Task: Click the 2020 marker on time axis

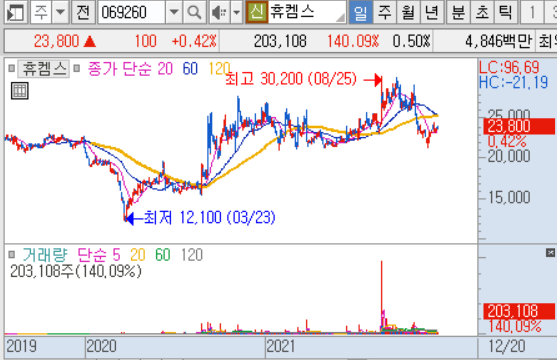Action: click(101, 346)
